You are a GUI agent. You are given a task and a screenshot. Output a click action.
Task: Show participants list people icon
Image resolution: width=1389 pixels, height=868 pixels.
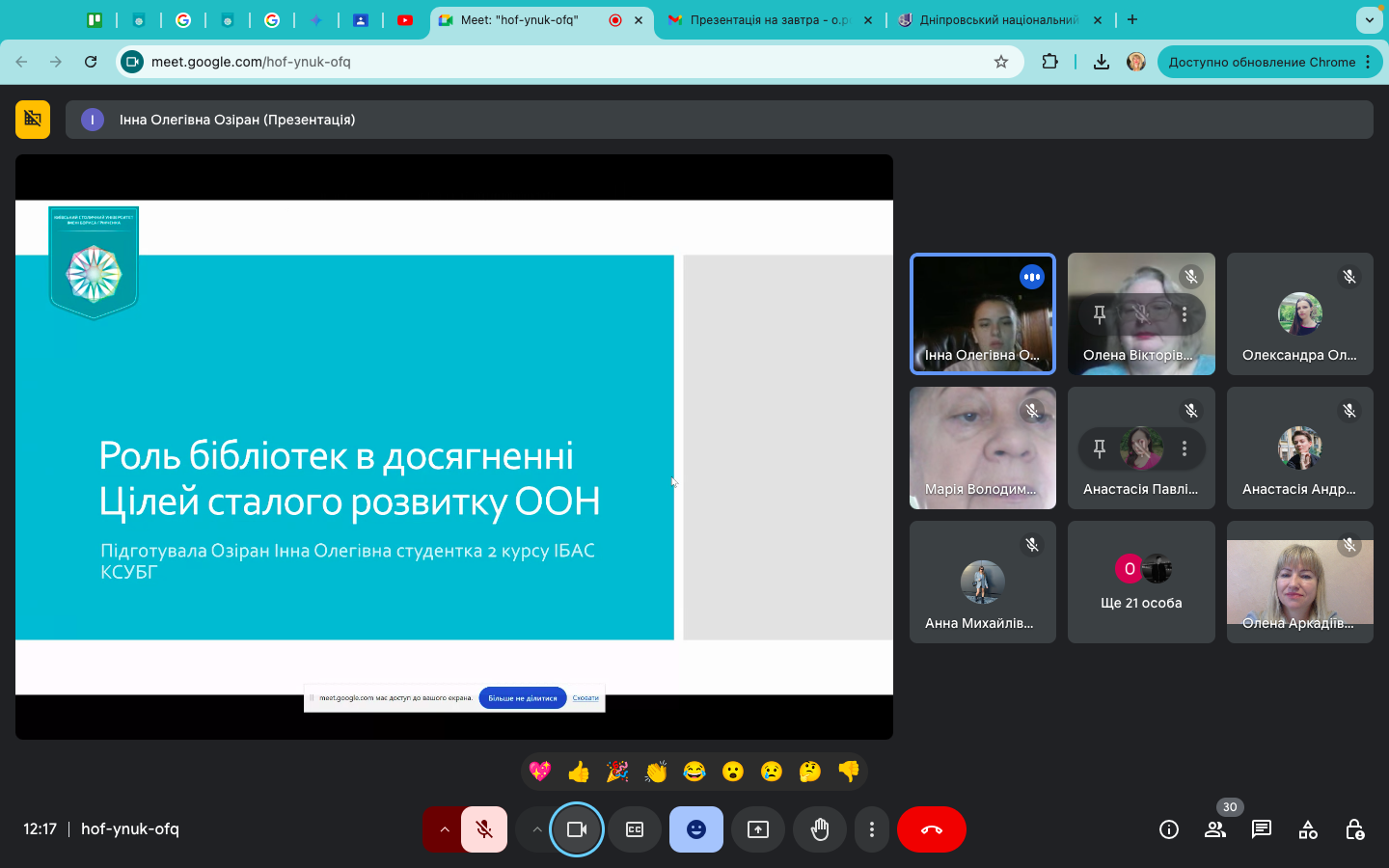[x=1214, y=829]
